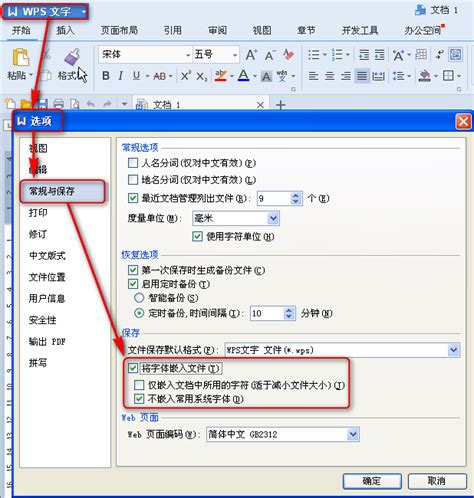This screenshot has height=498, width=474.
Task: Apply numbered list
Action: tap(337, 55)
